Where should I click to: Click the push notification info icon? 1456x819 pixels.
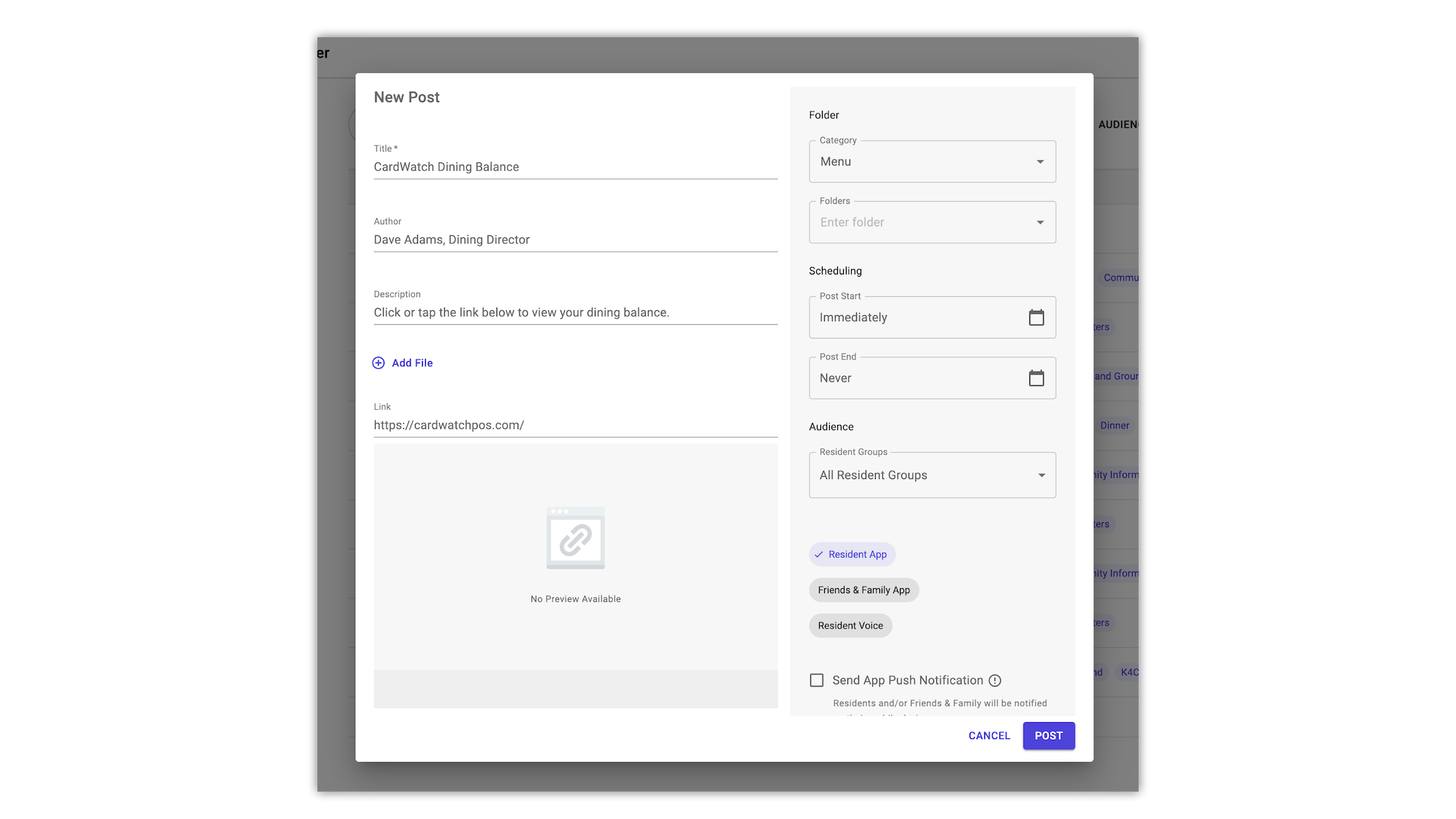[x=994, y=680]
